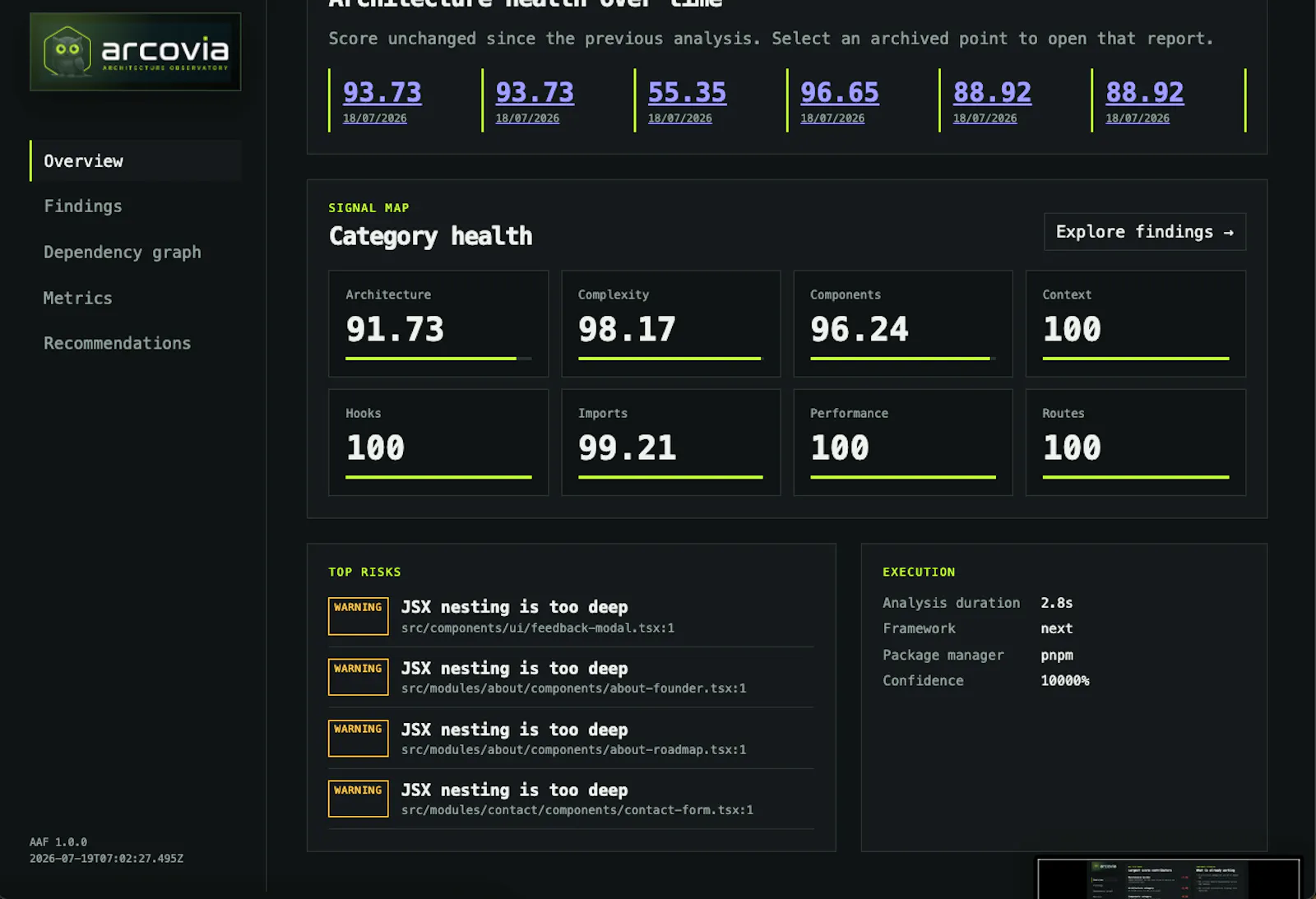Click the Imports score progress bar
Screen dimensions: 1316x899
click(x=670, y=477)
